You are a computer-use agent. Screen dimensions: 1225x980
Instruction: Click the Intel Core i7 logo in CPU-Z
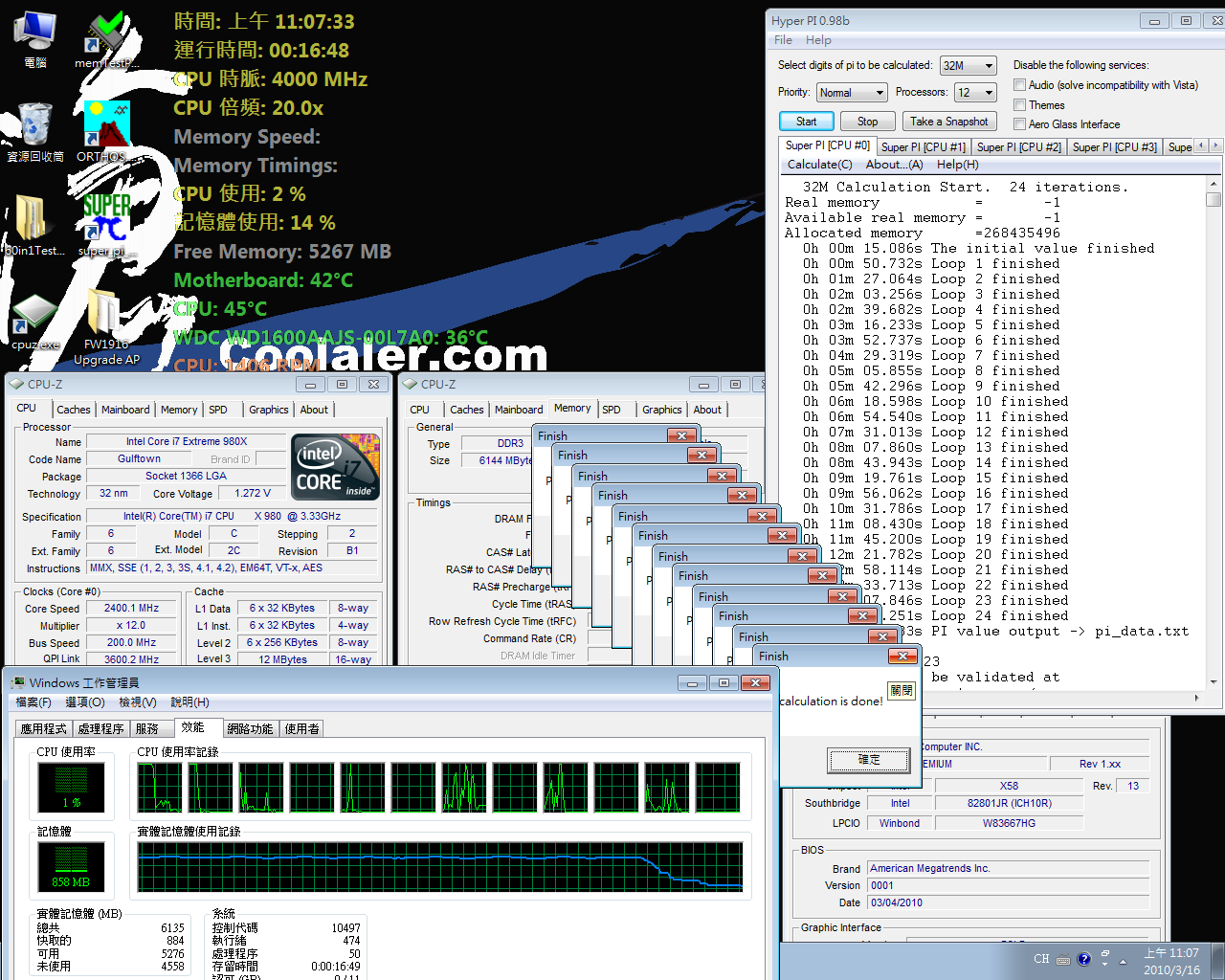(x=335, y=467)
